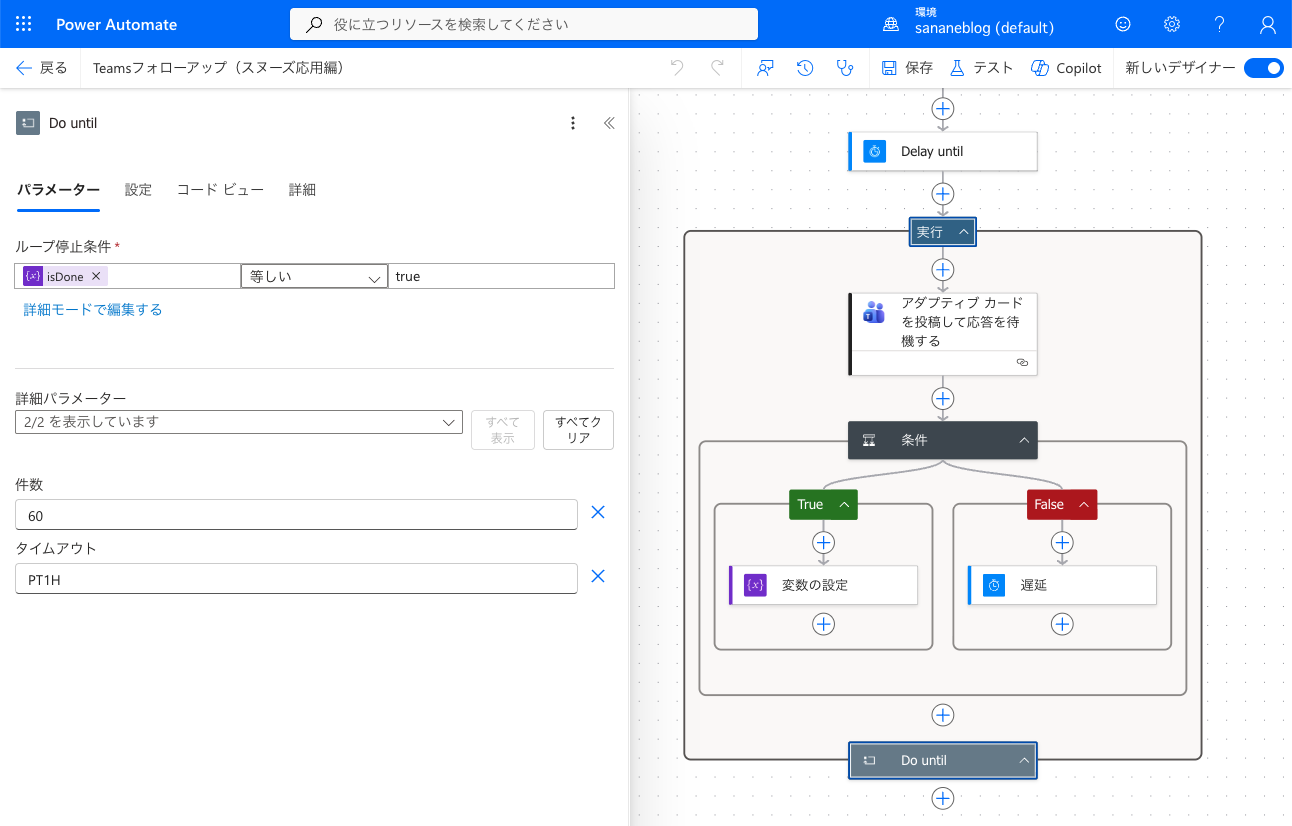Image resolution: width=1292 pixels, height=826 pixels.
Task: Click the undo arrow icon
Action: point(678,68)
